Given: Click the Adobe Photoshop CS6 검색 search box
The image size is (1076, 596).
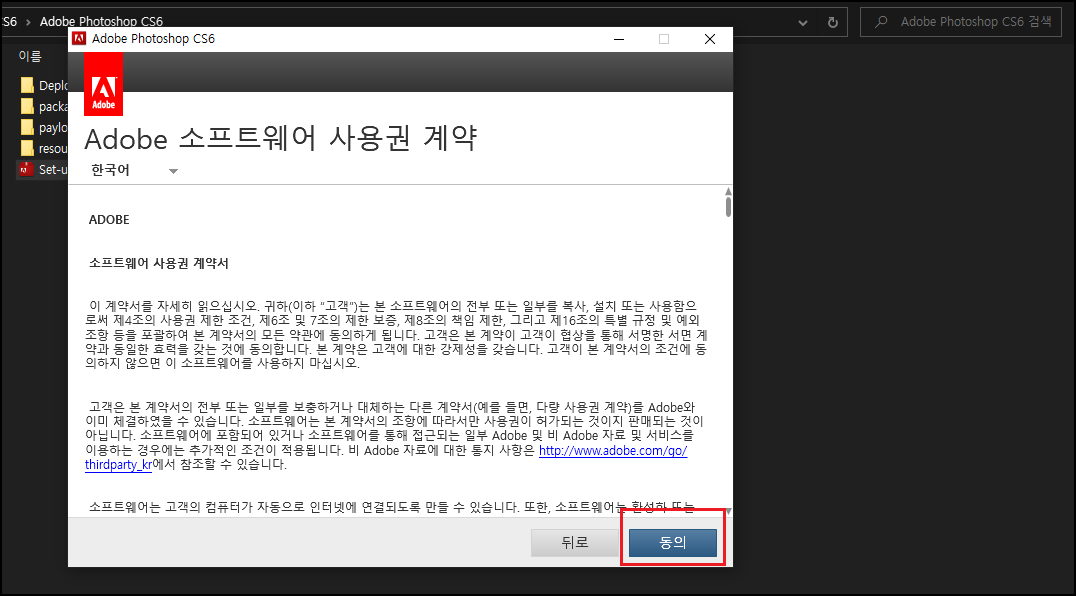Looking at the screenshot, I should [x=961, y=22].
